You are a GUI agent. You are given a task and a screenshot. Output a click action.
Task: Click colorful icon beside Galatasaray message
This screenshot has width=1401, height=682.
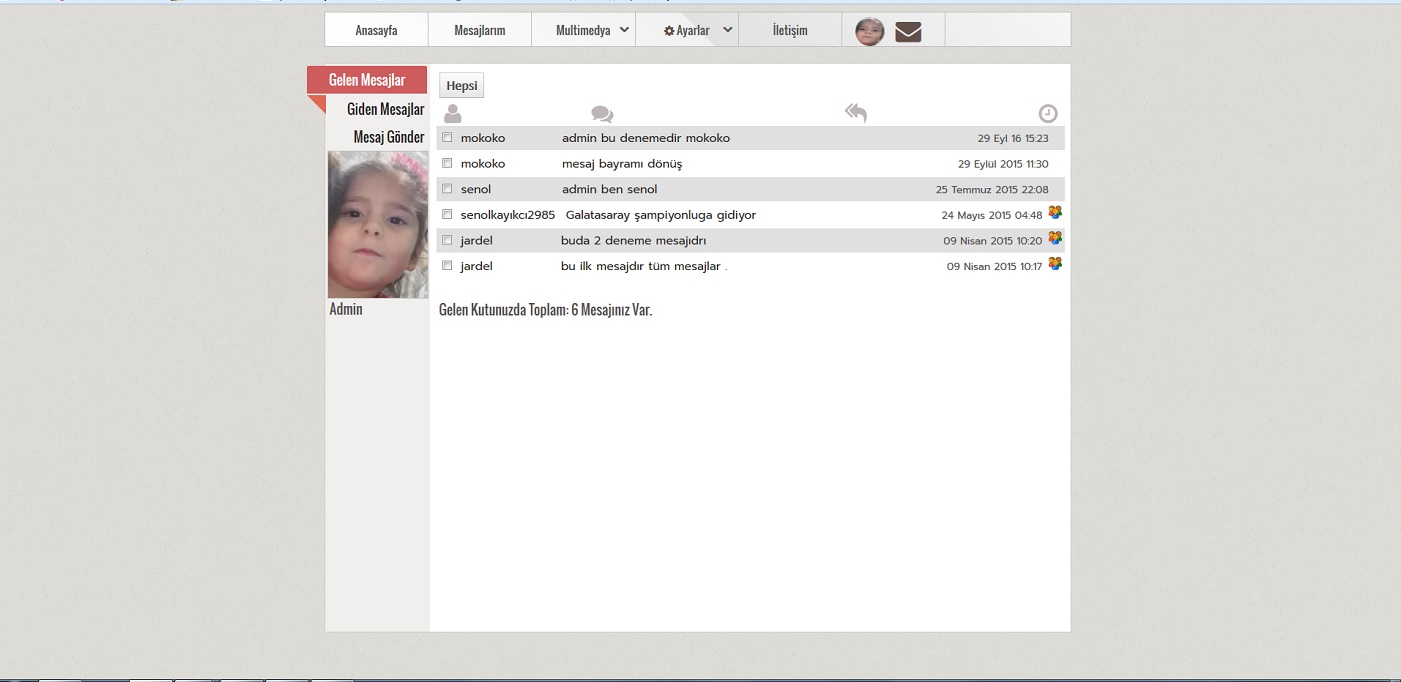(1055, 213)
